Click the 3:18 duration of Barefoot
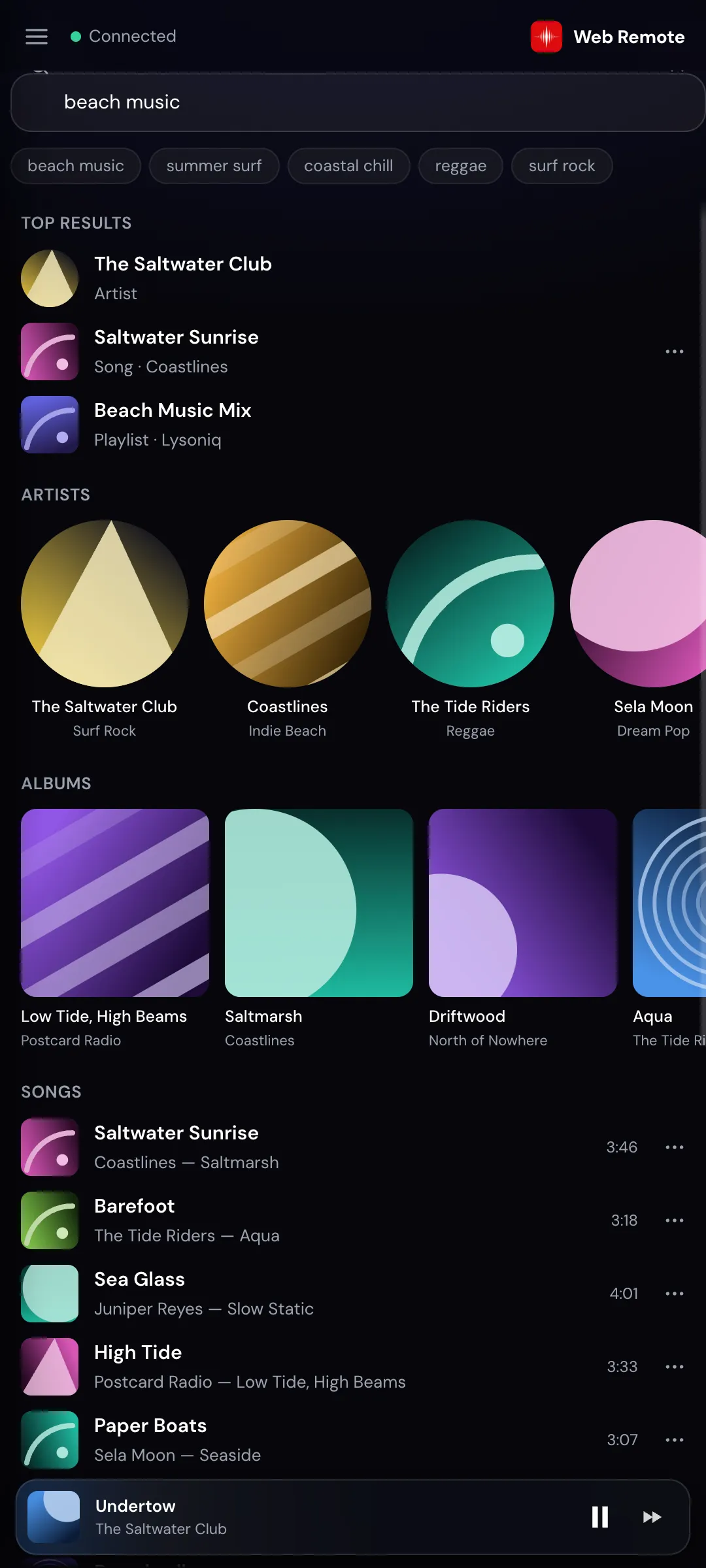Viewport: 706px width, 1568px height. coord(624,1220)
